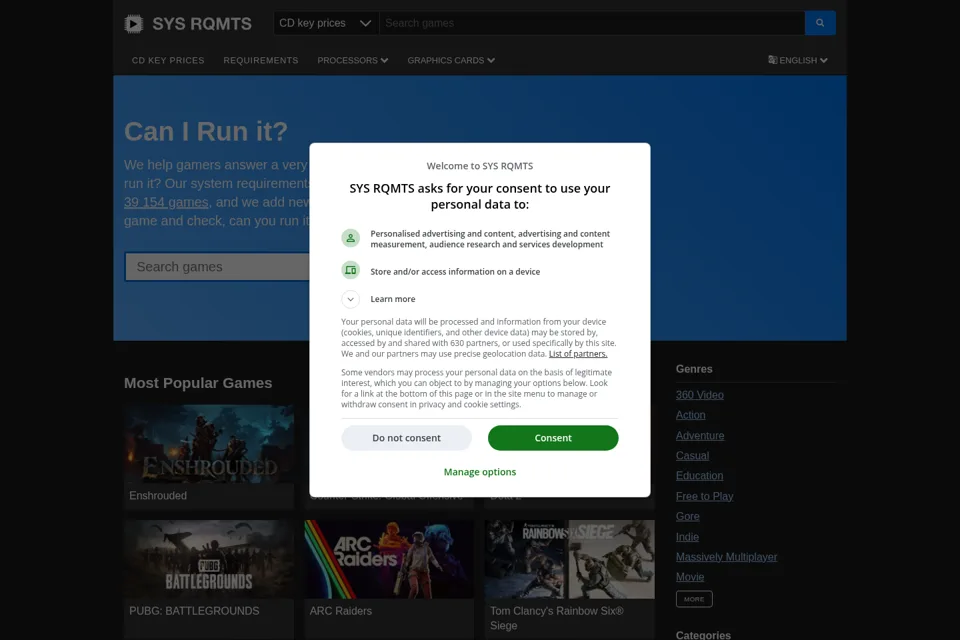This screenshot has height=640, width=960.
Task: Focus the top Search games field
Action: pos(592,23)
